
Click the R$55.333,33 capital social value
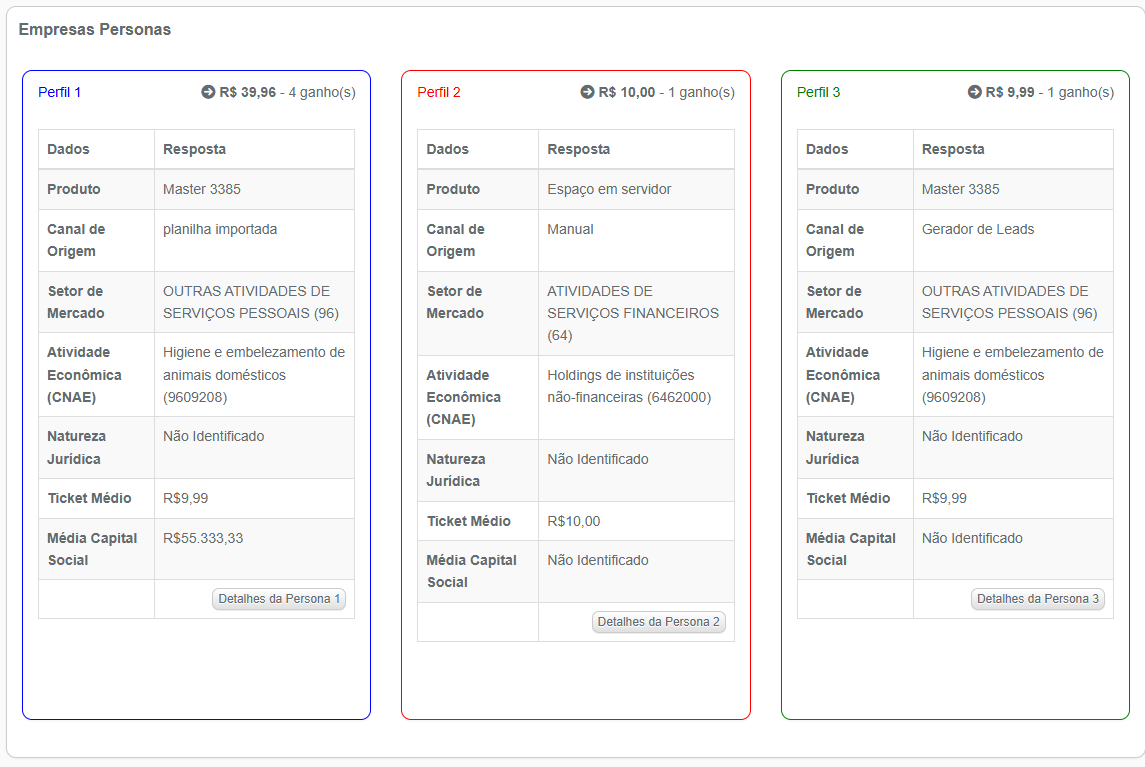[x=203, y=538]
